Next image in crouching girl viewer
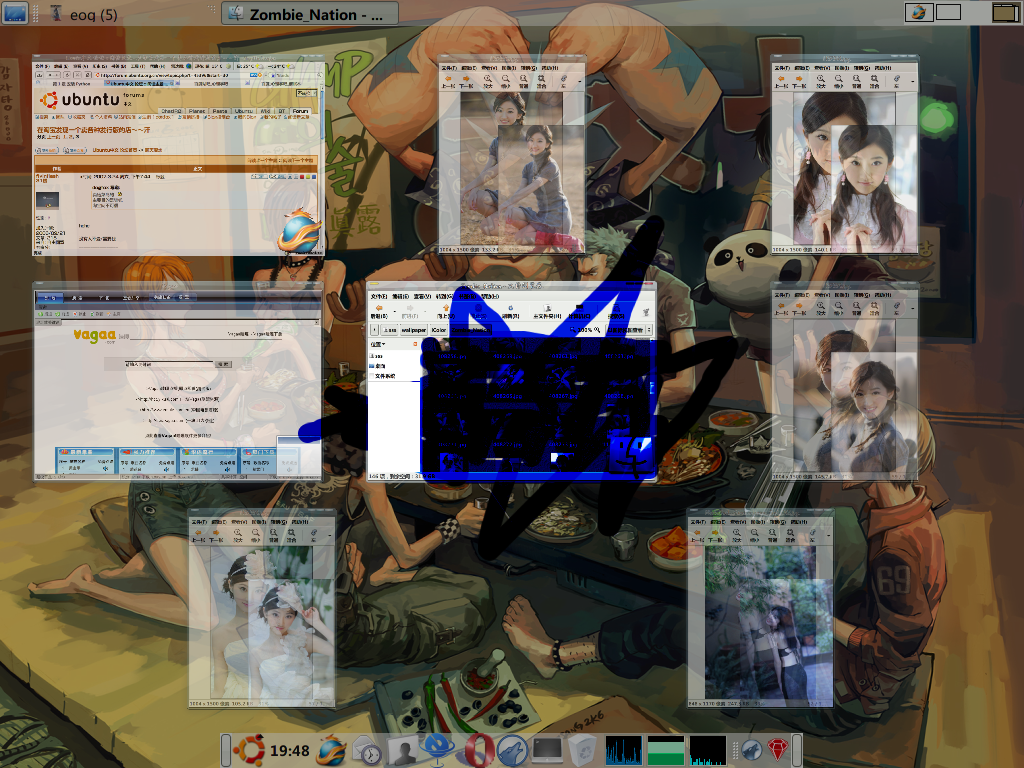 tap(466, 80)
